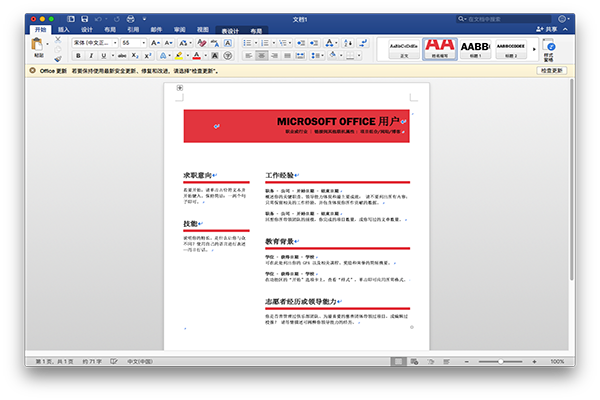Open the 设计 ribbon tab

(86, 29)
